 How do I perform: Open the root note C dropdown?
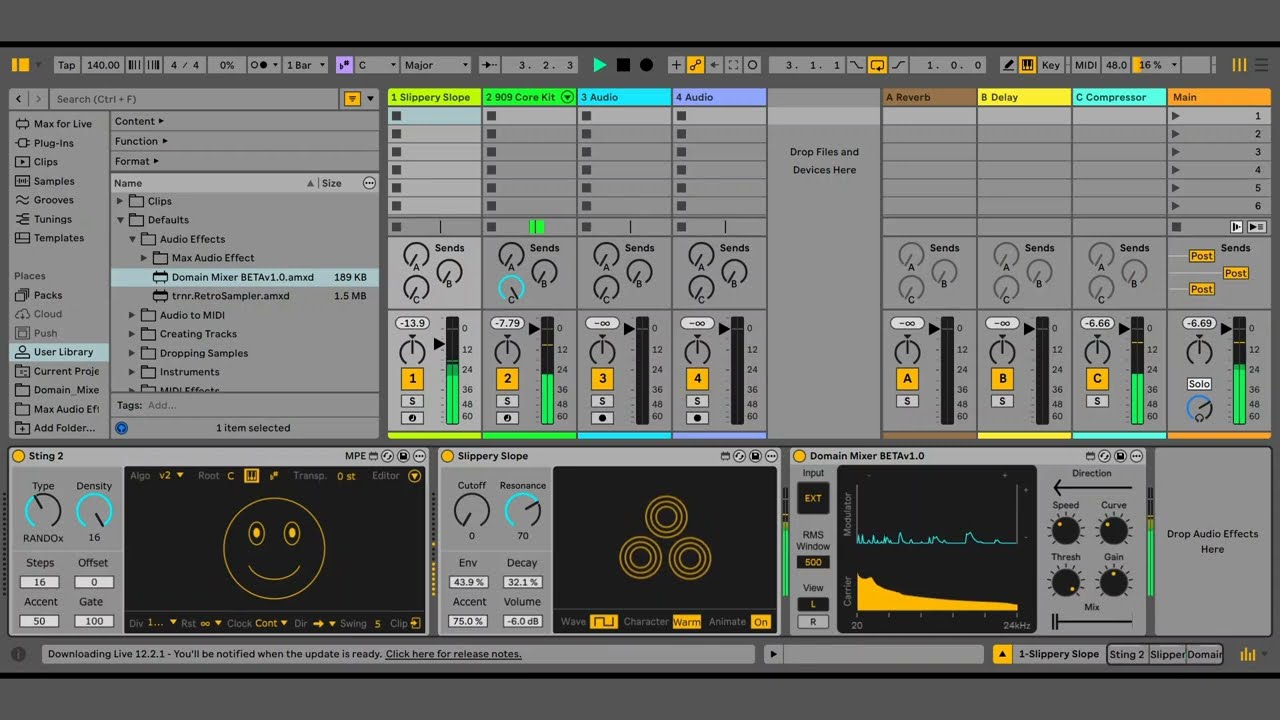coord(376,65)
